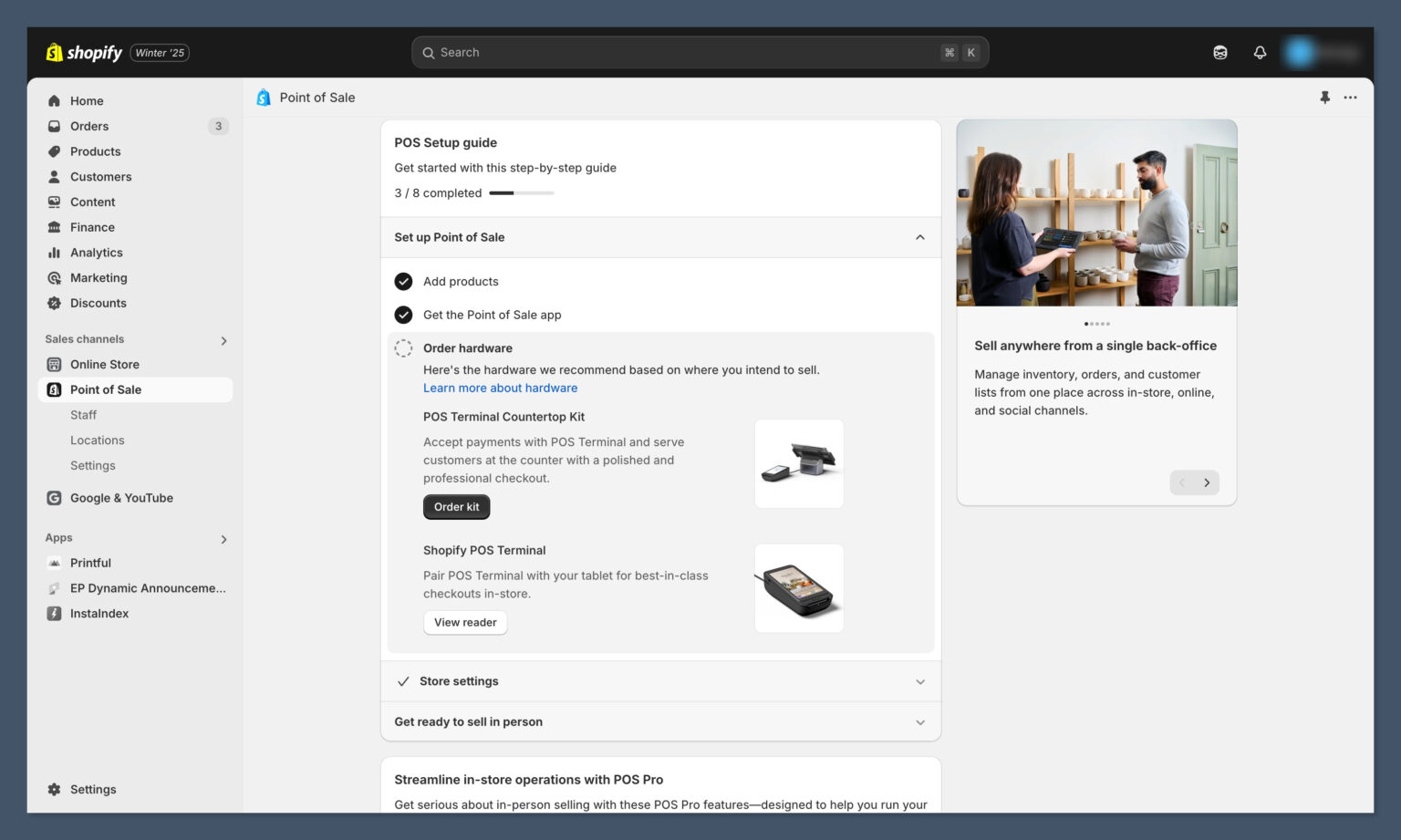
Task: Expand the Sales channels list
Action: tap(223, 340)
